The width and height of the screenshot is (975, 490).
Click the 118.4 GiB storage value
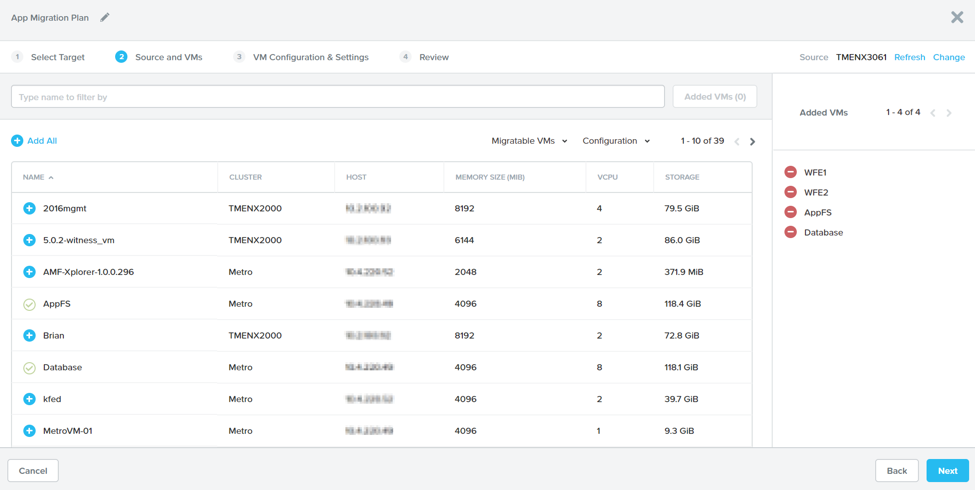(x=683, y=304)
